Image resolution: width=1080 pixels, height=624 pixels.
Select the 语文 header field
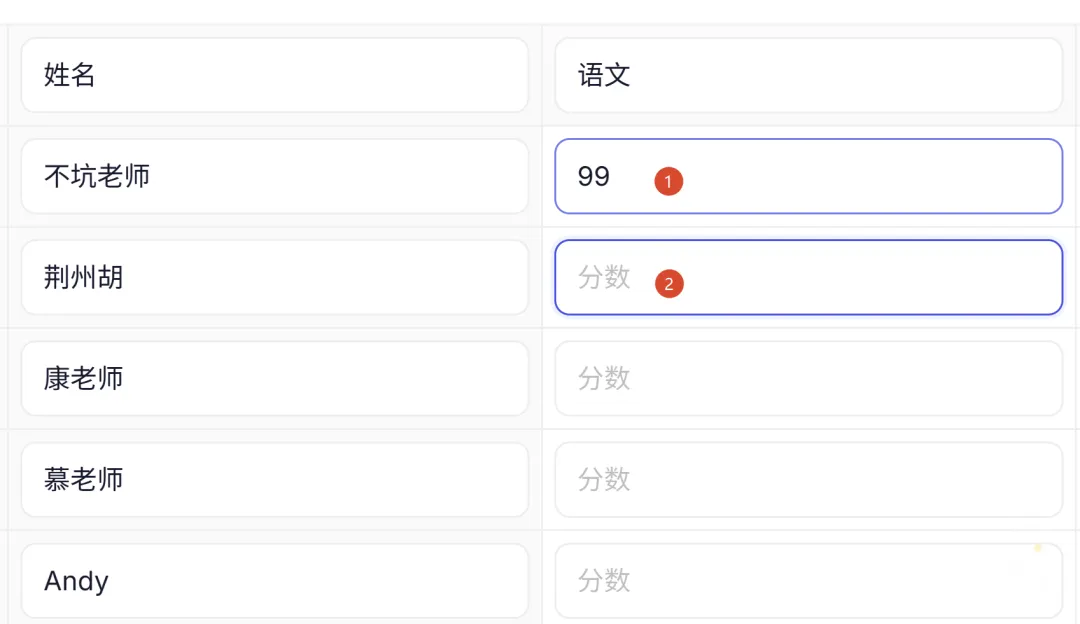tap(808, 75)
